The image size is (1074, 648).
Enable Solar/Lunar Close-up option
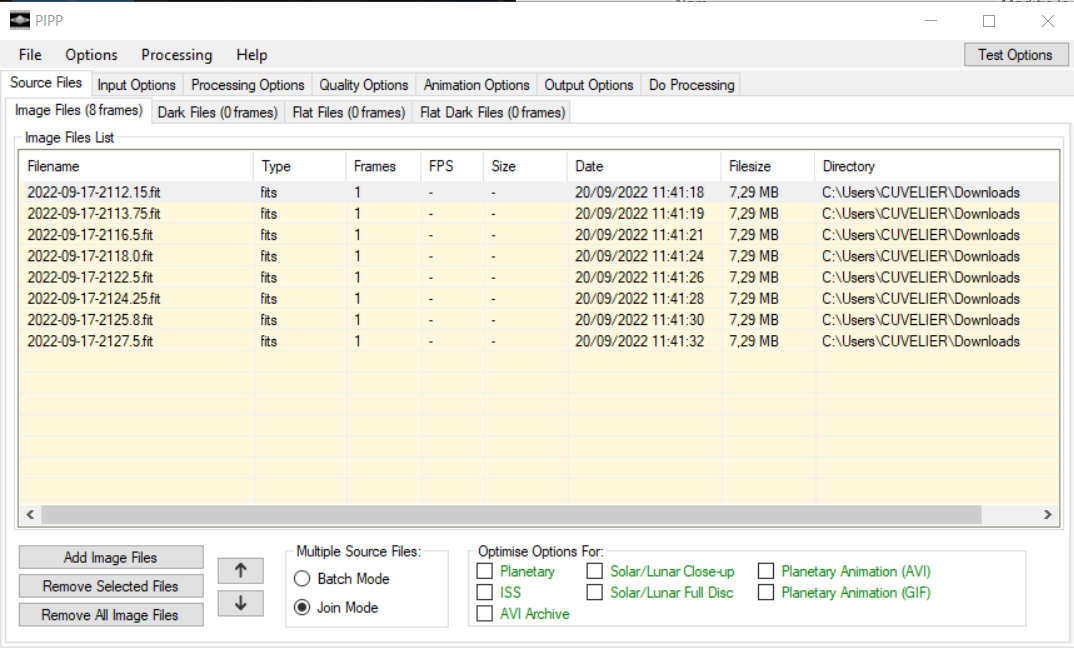595,571
